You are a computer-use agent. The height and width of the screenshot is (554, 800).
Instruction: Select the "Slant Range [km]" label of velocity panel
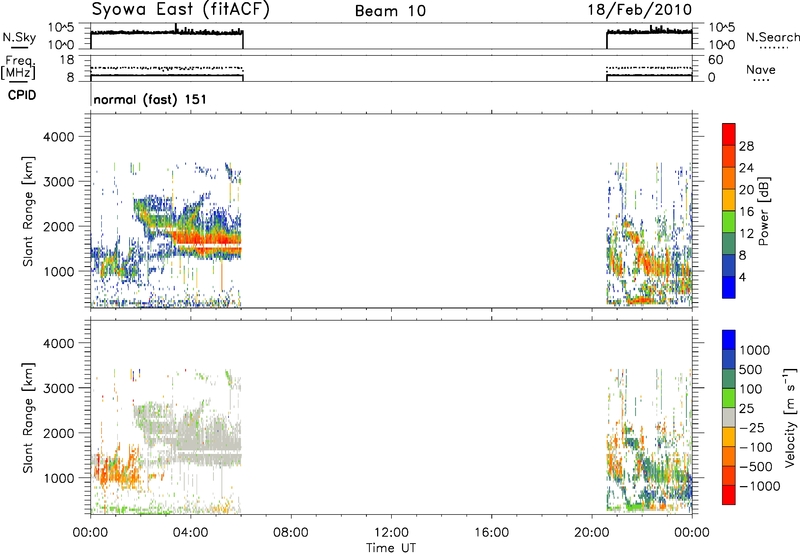pyautogui.click(x=28, y=417)
